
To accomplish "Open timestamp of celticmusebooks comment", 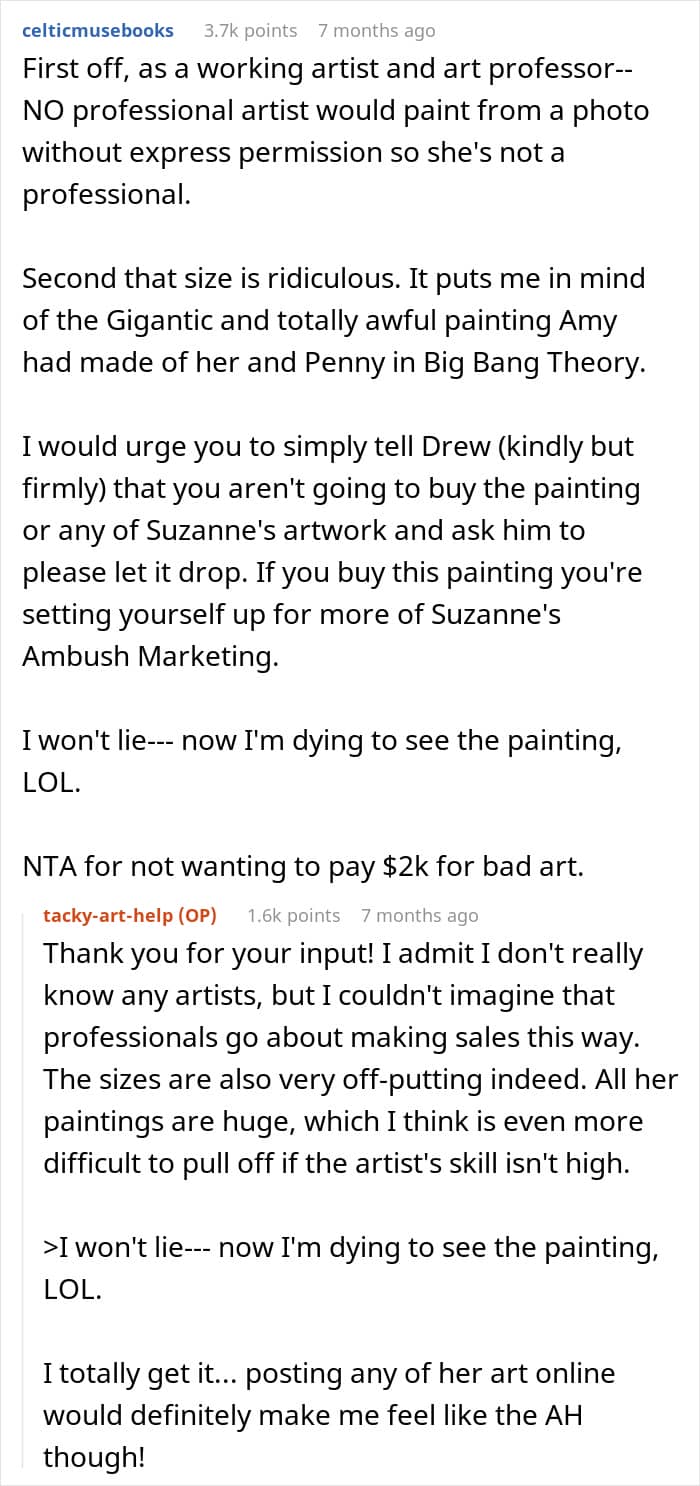I will point(376,30).
